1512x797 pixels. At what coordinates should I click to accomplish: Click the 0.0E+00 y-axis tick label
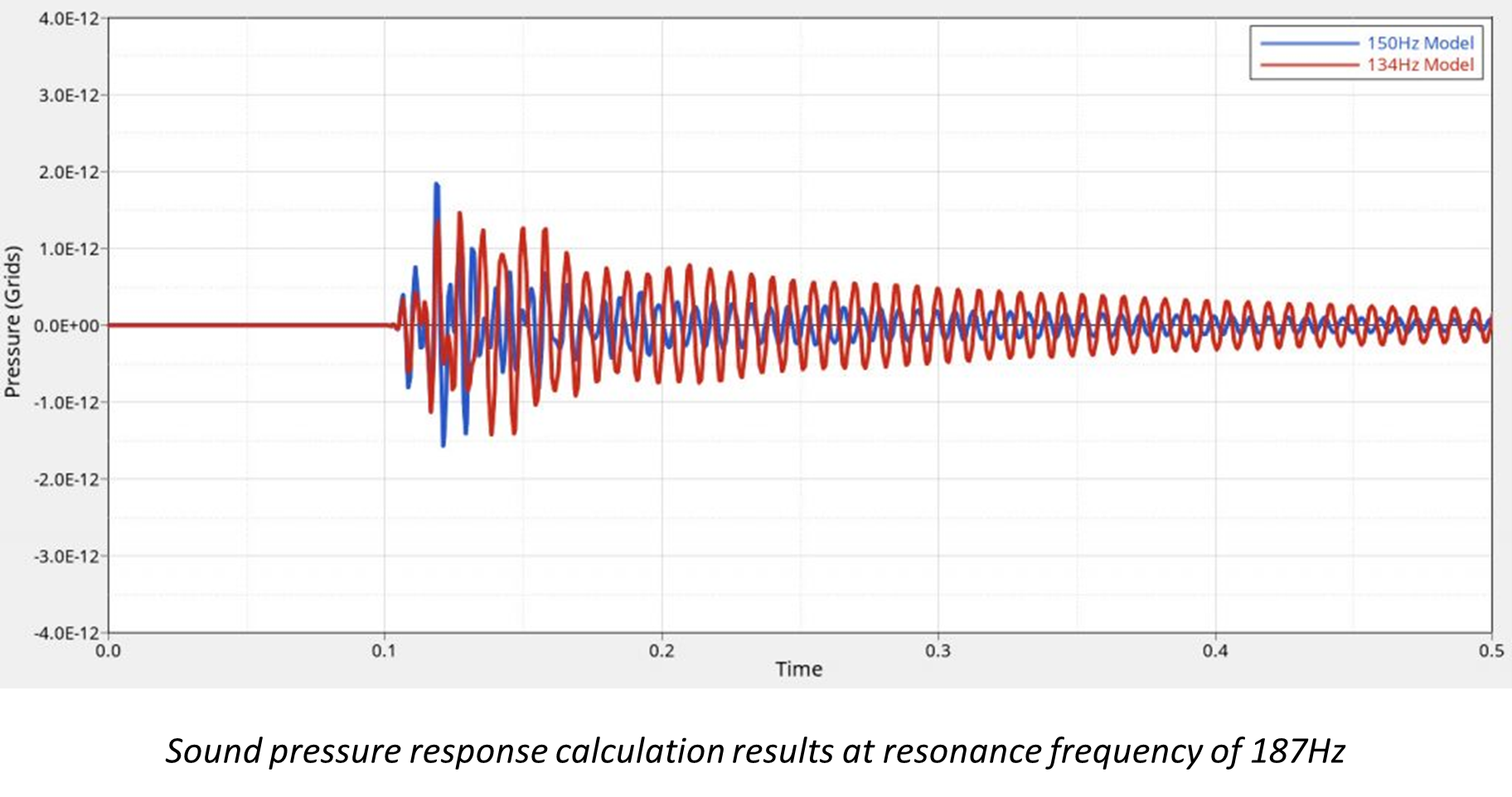(66, 326)
